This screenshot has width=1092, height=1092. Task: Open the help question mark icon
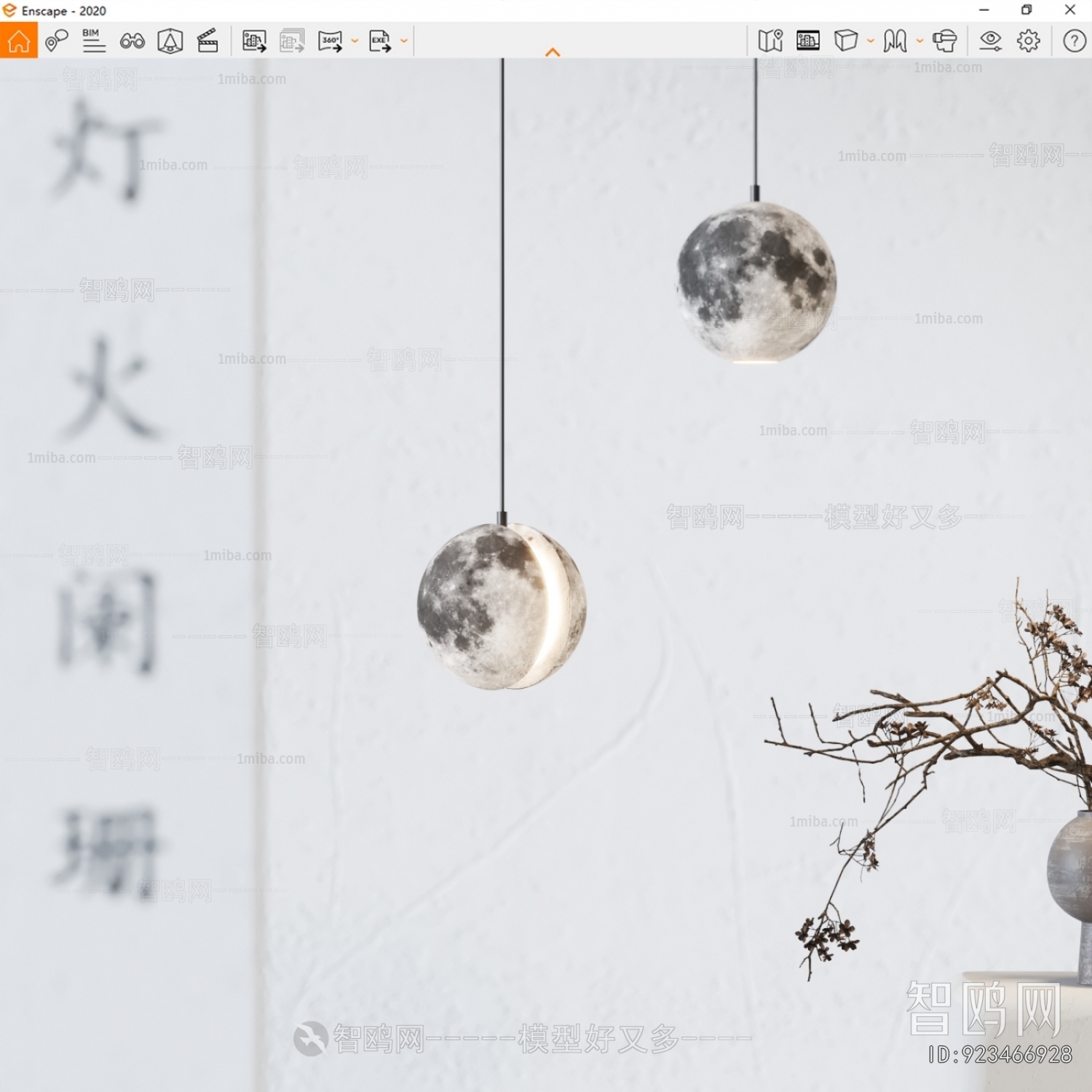point(1074,40)
